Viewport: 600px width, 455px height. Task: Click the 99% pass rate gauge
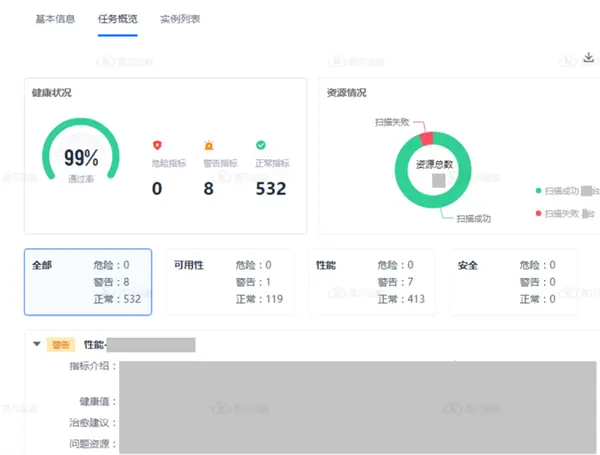82,160
